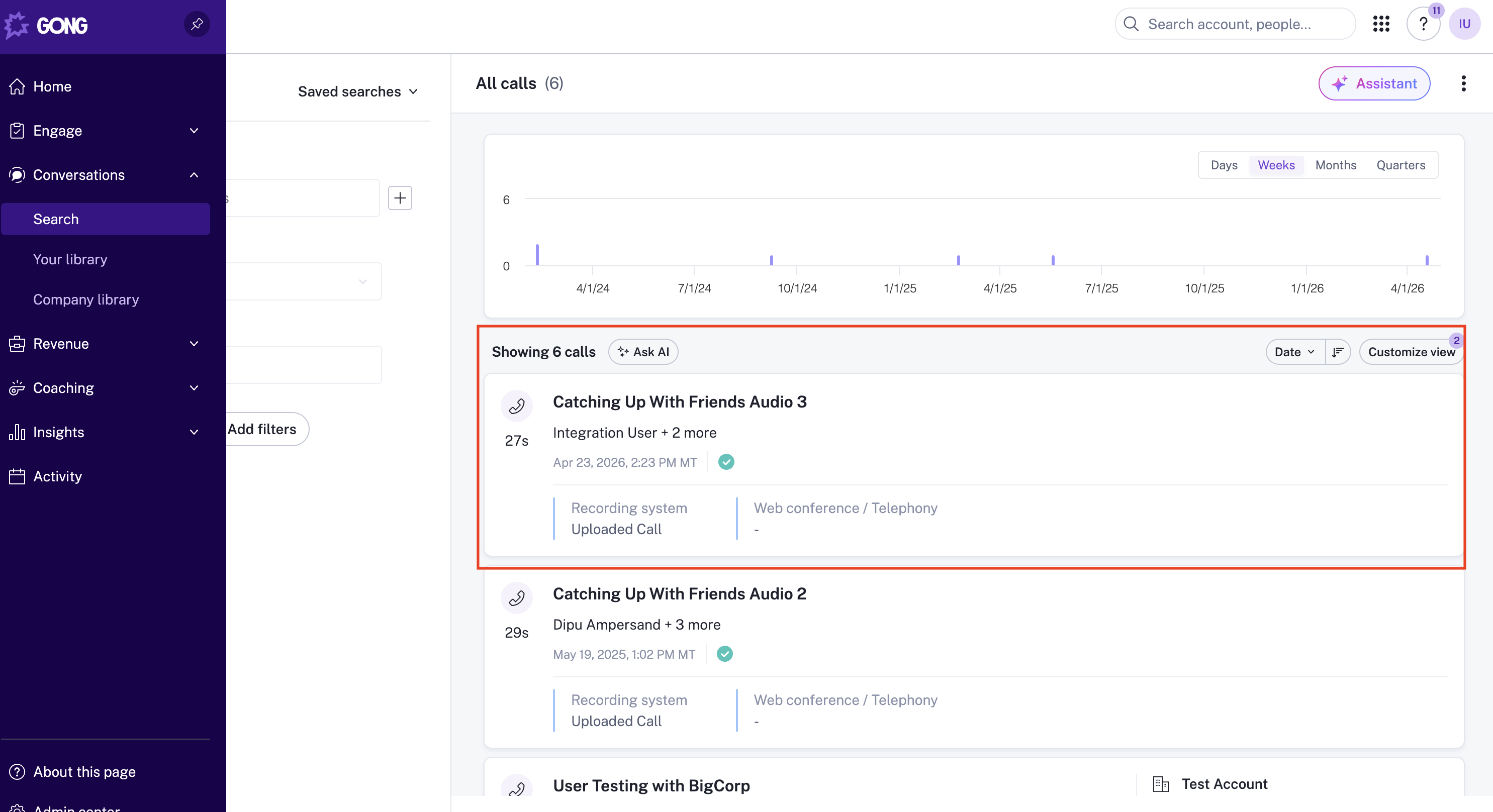
Task: Open the help question mark menu
Action: point(1423,24)
